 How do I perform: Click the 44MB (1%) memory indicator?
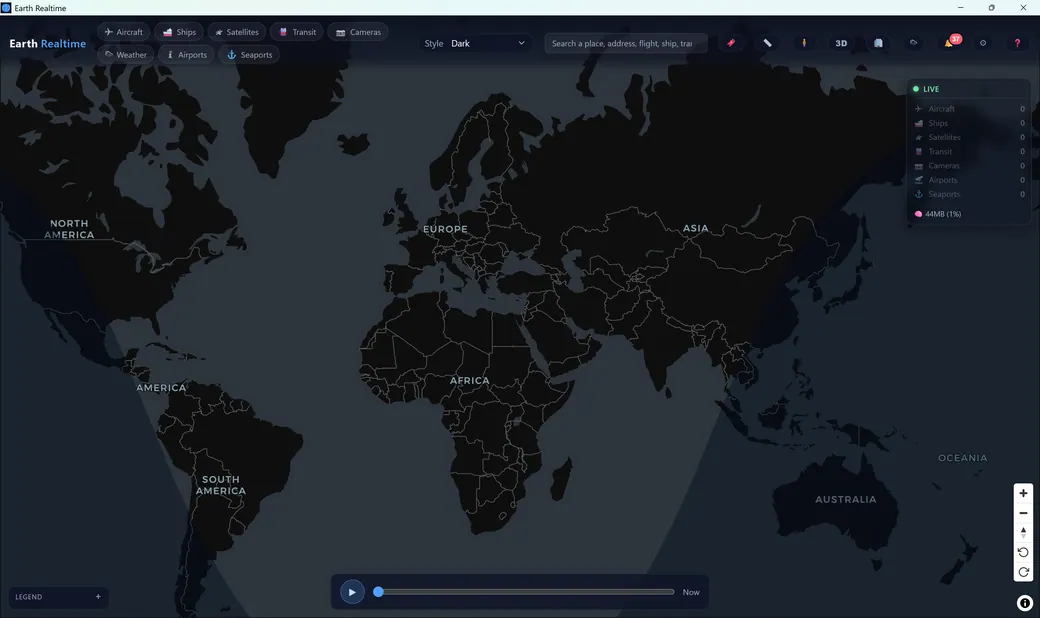coord(938,214)
